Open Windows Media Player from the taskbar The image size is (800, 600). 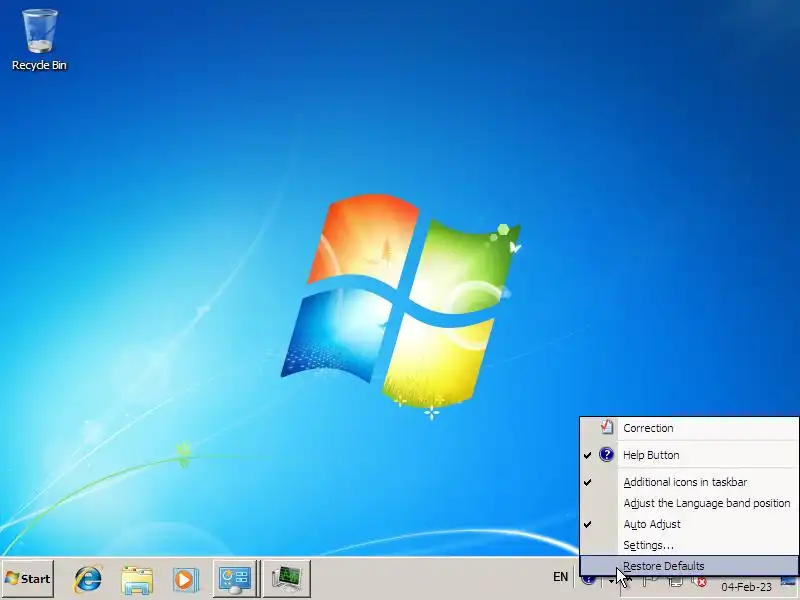pos(185,579)
